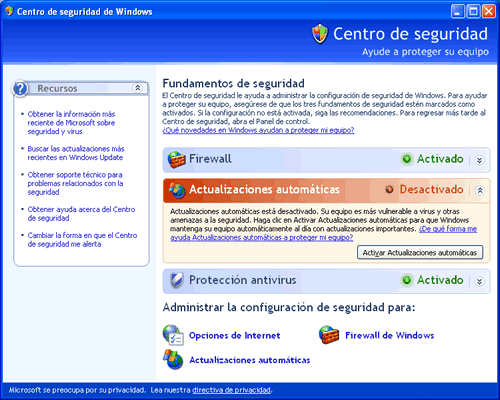
Task: Click the 'Desactivado' status text
Action: [x=431, y=189]
